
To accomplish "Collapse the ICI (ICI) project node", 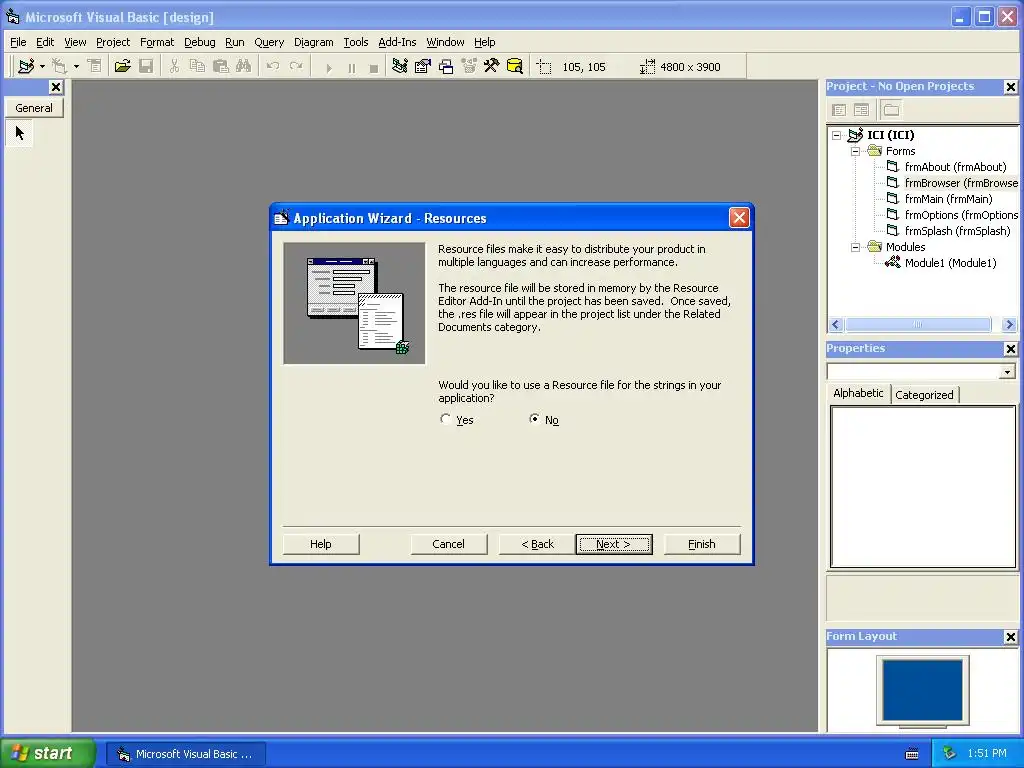I will click(837, 135).
